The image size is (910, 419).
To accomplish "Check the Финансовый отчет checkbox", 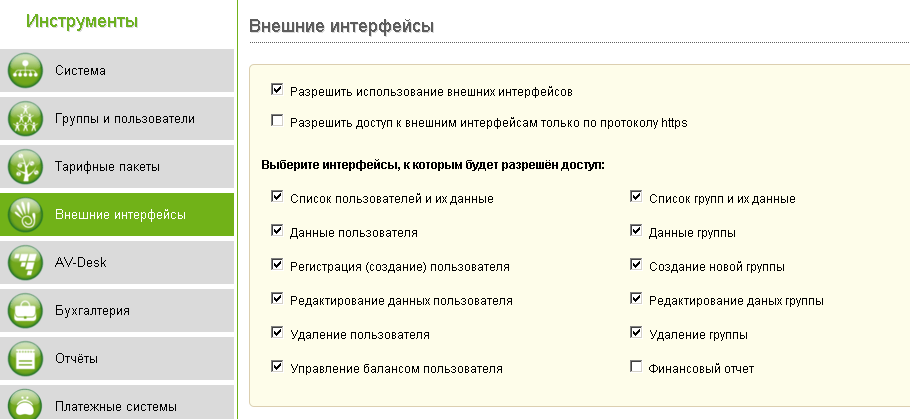I will pyautogui.click(x=636, y=367).
